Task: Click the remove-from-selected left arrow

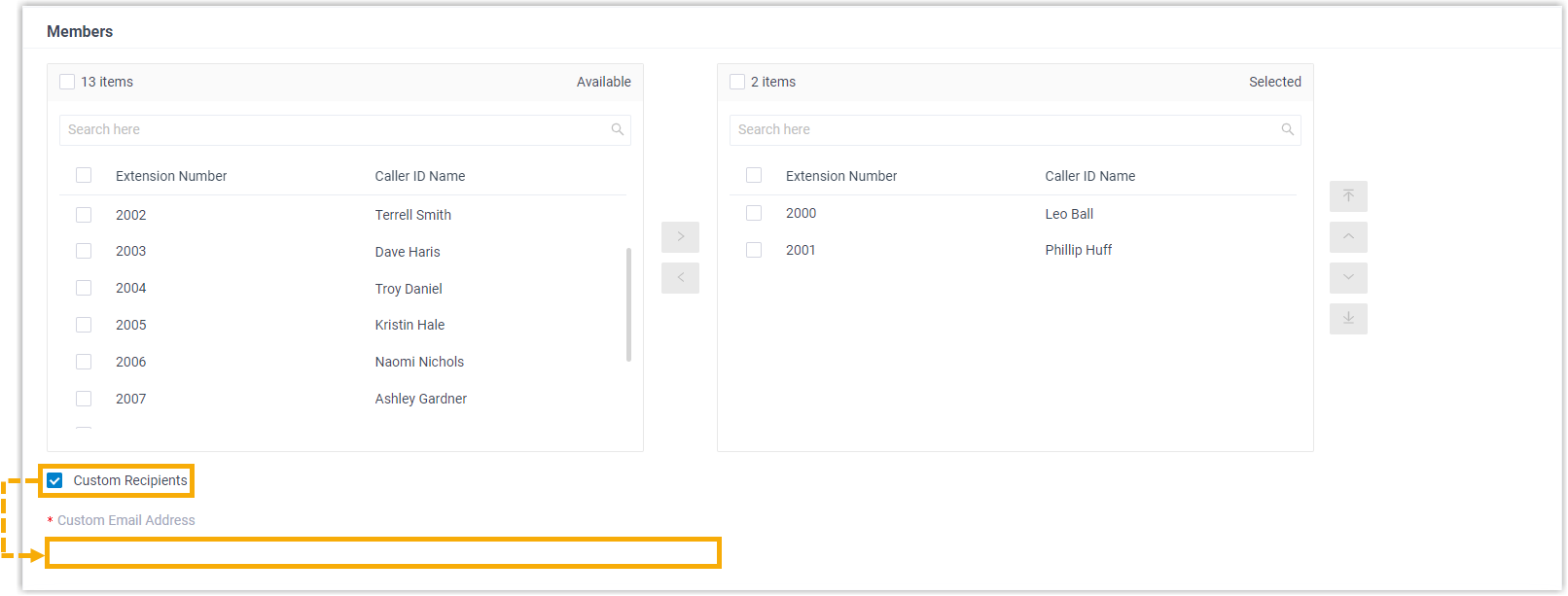Action: [x=680, y=278]
